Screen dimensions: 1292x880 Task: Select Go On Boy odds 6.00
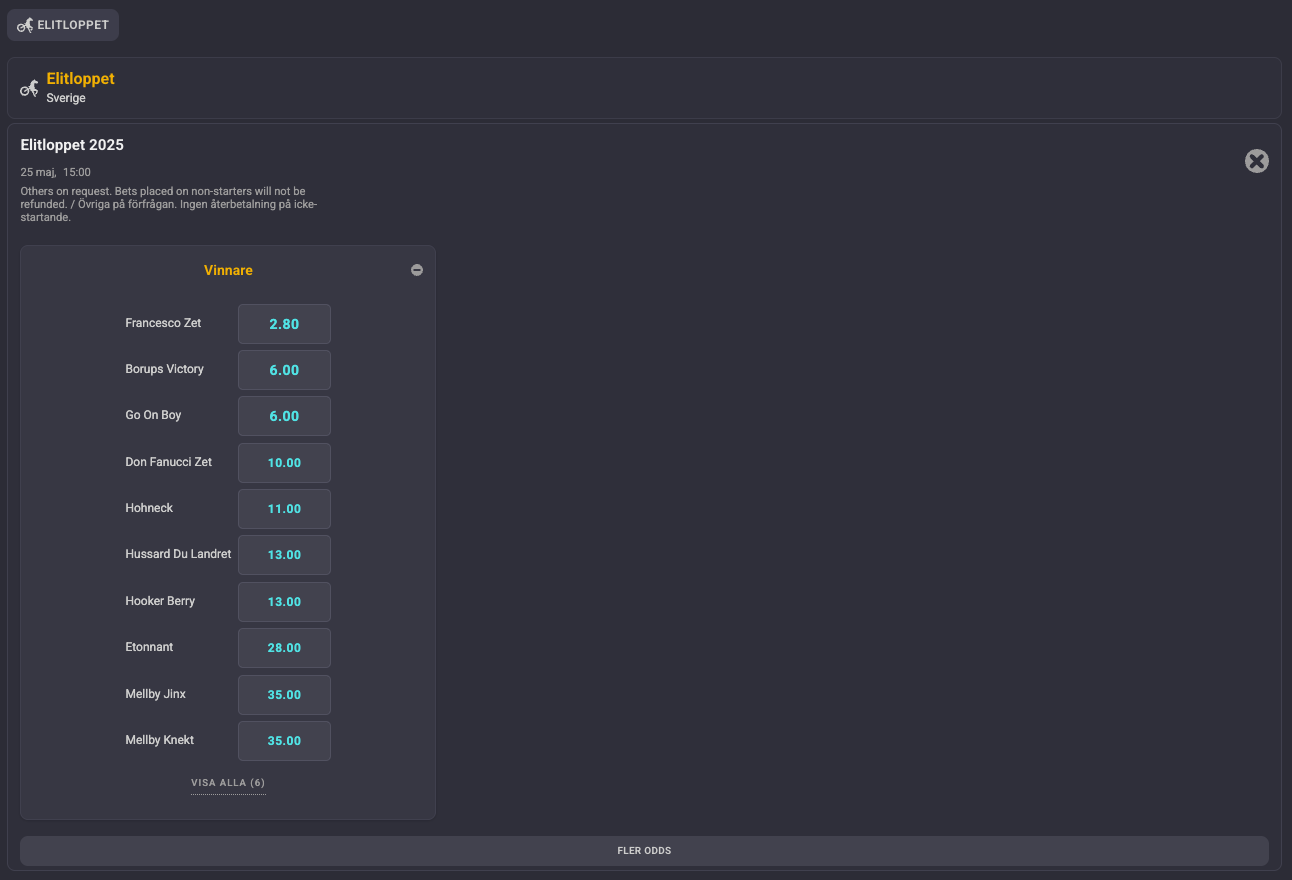point(284,416)
